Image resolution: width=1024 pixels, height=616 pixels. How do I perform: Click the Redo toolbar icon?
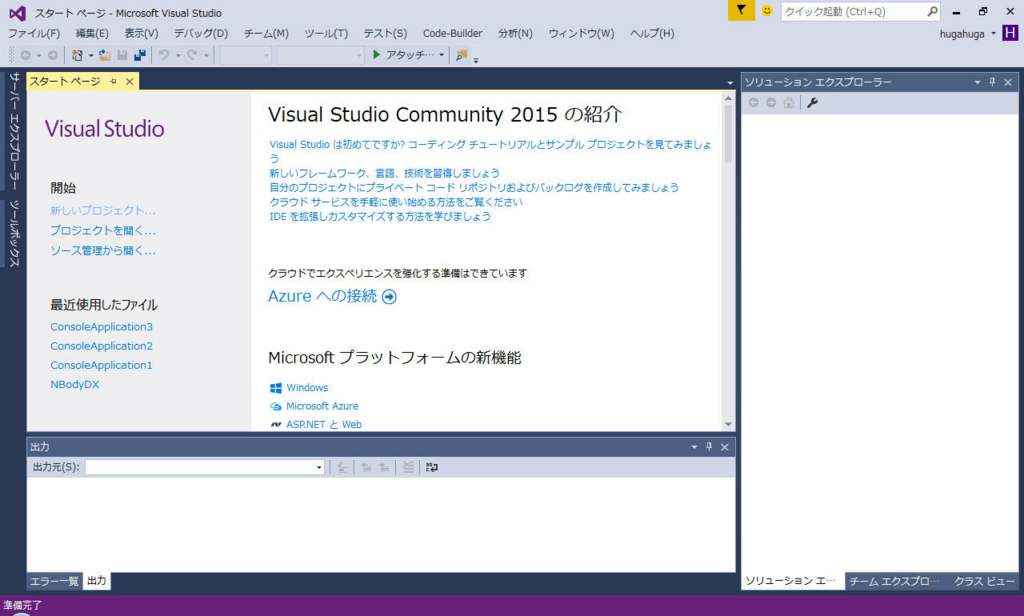coord(192,56)
